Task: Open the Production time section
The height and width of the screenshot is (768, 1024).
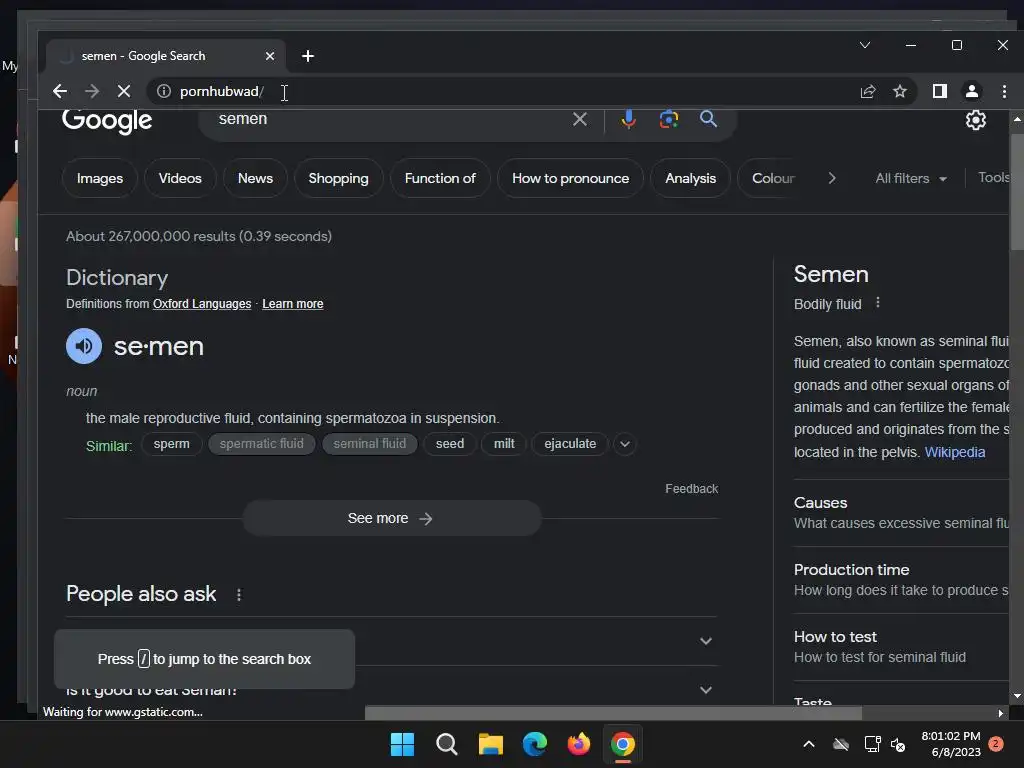Action: [x=901, y=580]
